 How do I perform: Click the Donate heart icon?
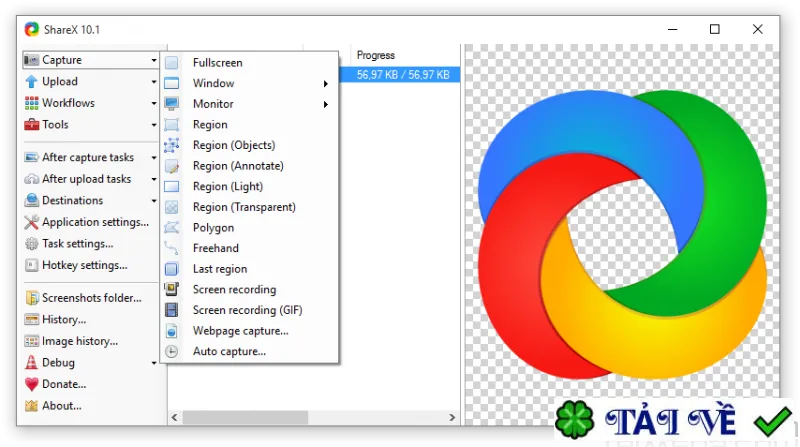(x=32, y=384)
